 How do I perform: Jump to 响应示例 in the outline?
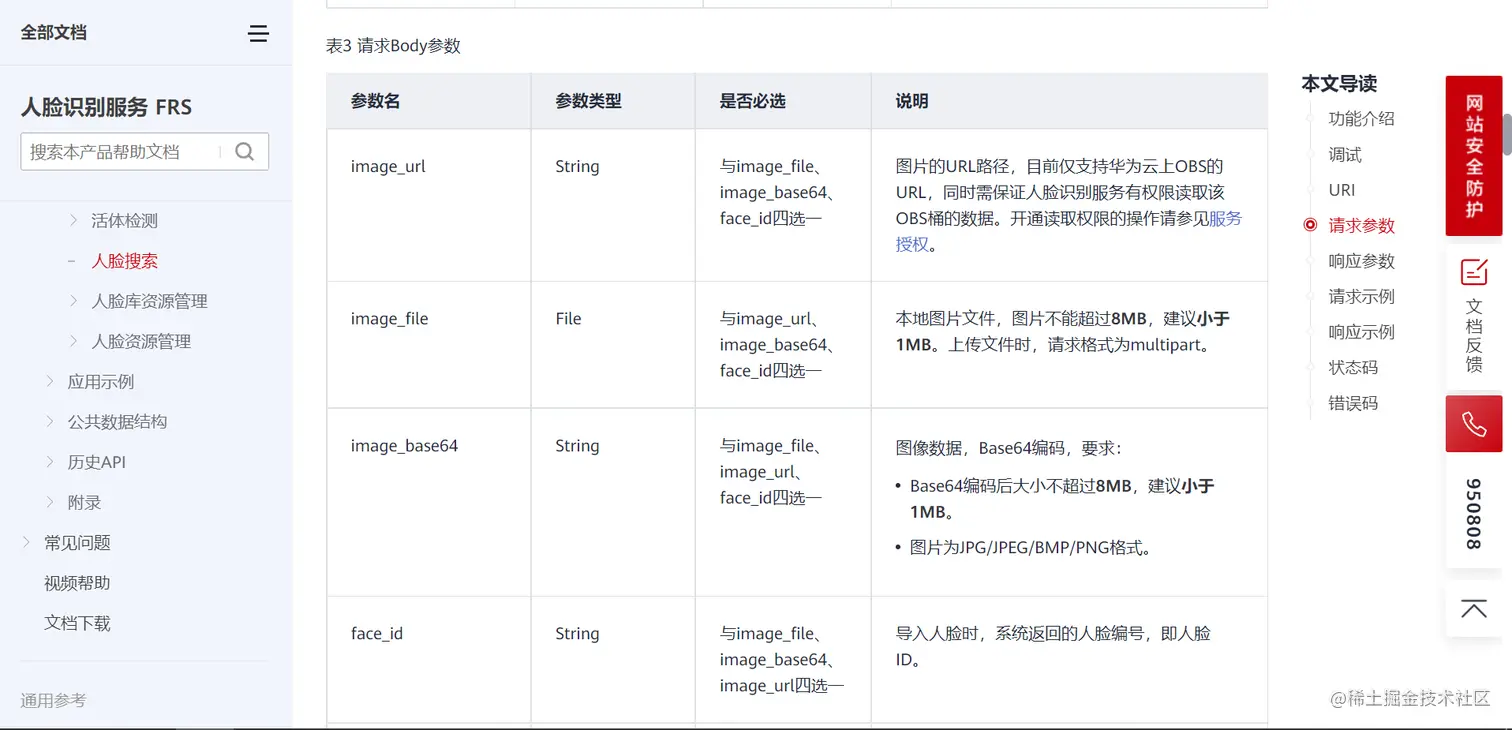click(x=1361, y=332)
